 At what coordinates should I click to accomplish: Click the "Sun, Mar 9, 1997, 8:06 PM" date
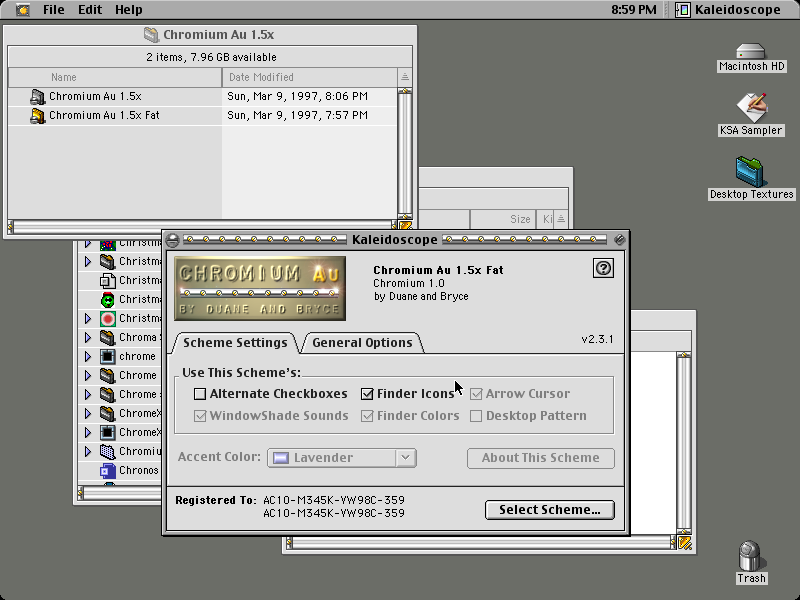tap(297, 96)
